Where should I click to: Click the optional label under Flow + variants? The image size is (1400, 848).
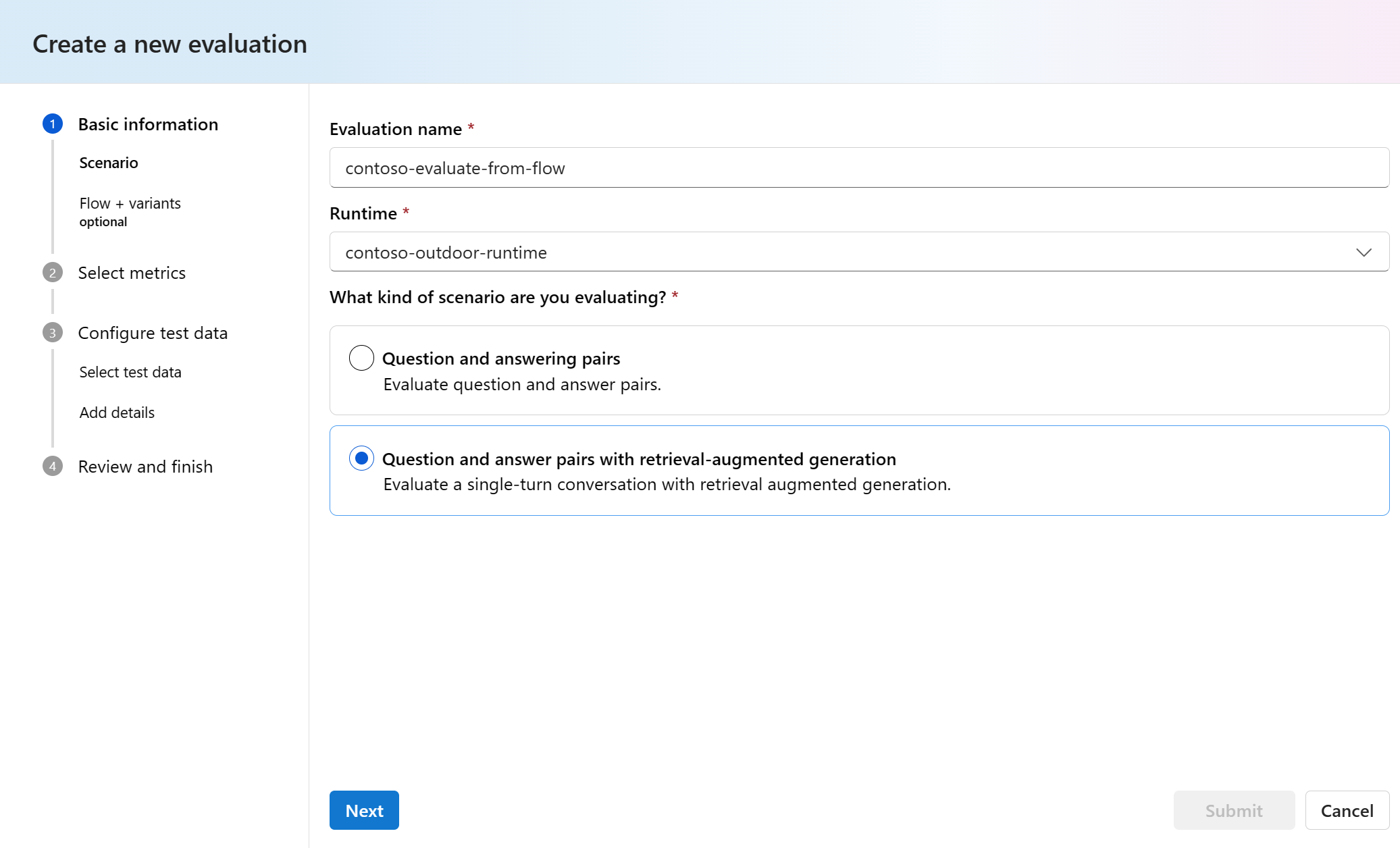[x=103, y=222]
